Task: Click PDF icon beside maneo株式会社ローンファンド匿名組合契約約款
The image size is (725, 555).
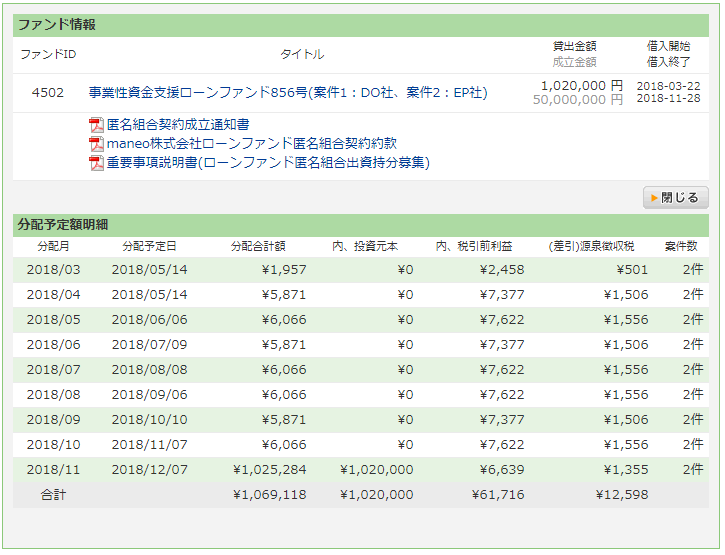Action: coord(96,144)
